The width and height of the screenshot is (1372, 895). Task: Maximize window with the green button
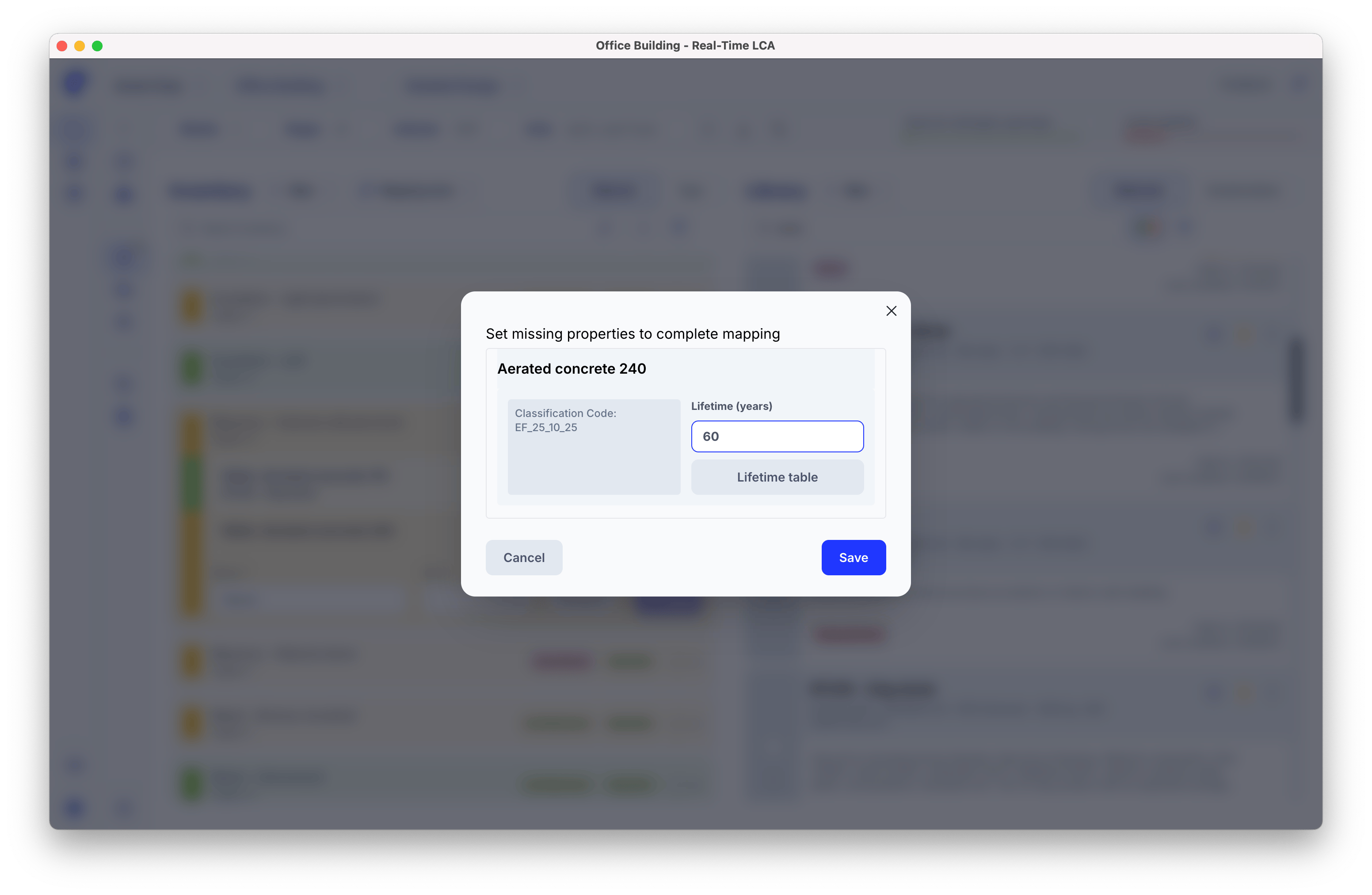tap(97, 46)
